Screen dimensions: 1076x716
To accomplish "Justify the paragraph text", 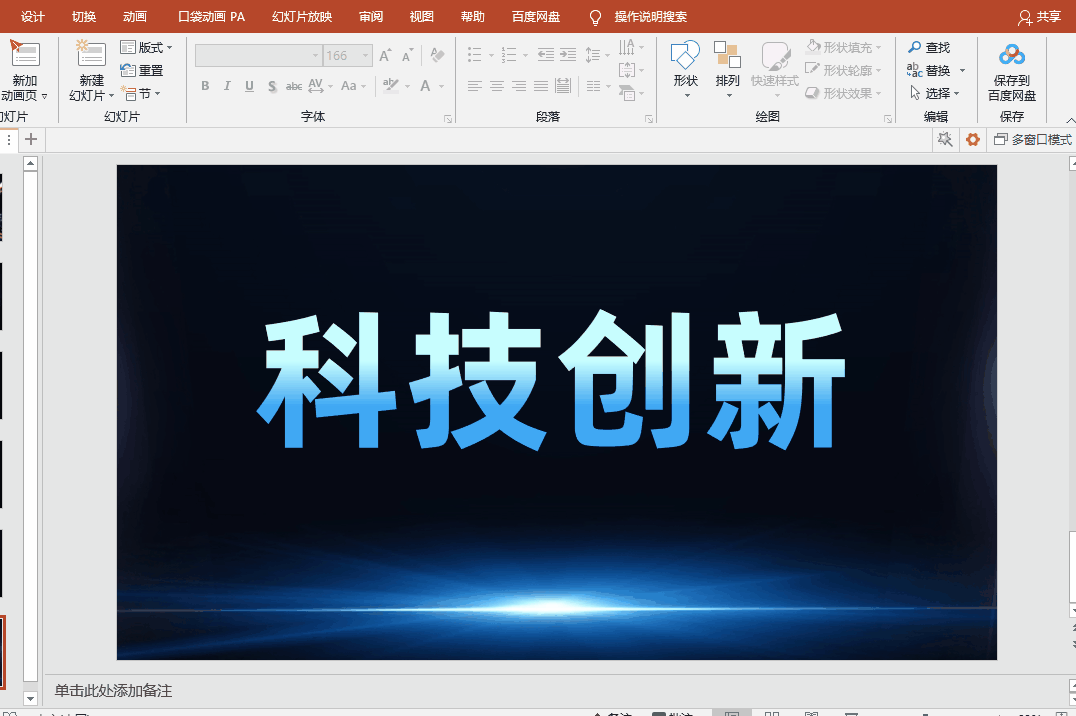I will 541,86.
